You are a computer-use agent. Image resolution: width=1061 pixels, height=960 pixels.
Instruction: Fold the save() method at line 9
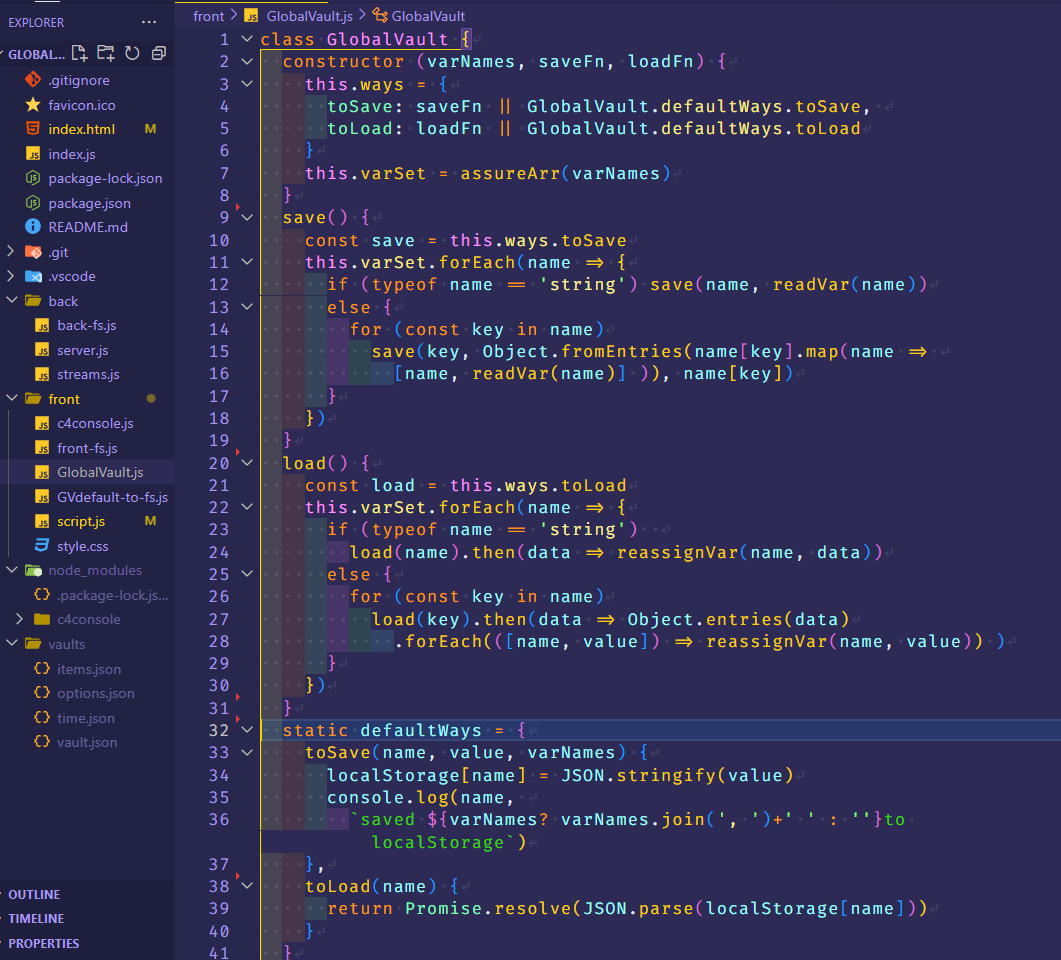pyautogui.click(x=247, y=218)
